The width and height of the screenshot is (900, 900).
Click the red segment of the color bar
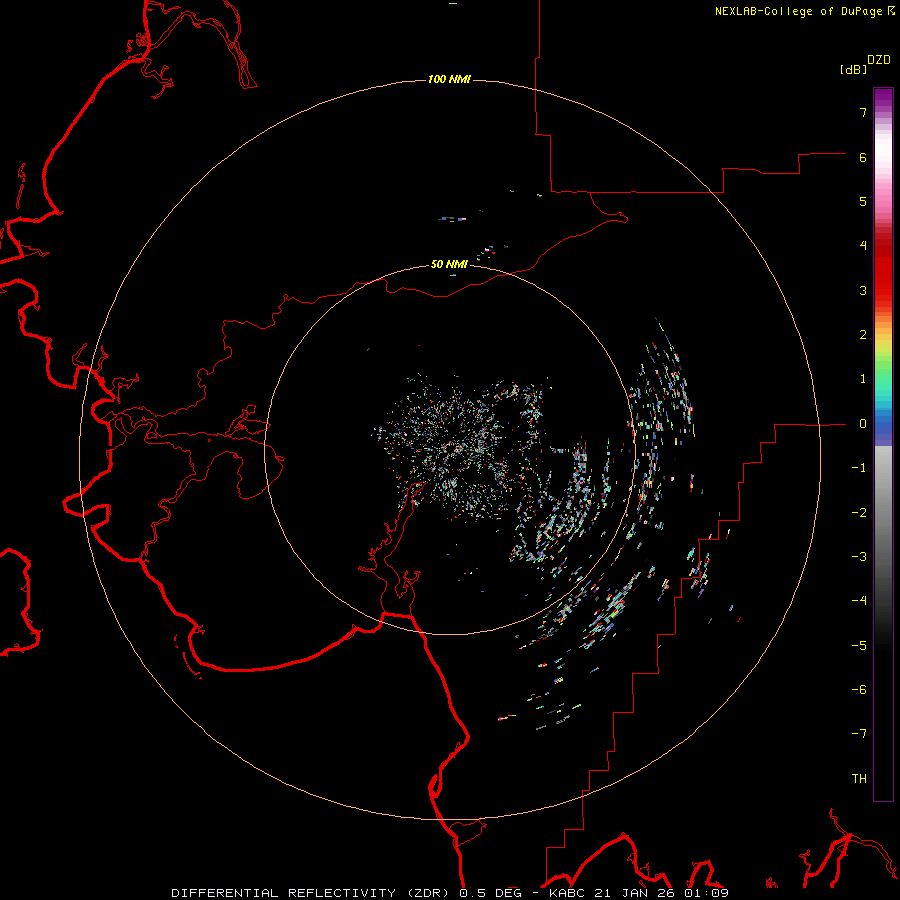[x=883, y=270]
